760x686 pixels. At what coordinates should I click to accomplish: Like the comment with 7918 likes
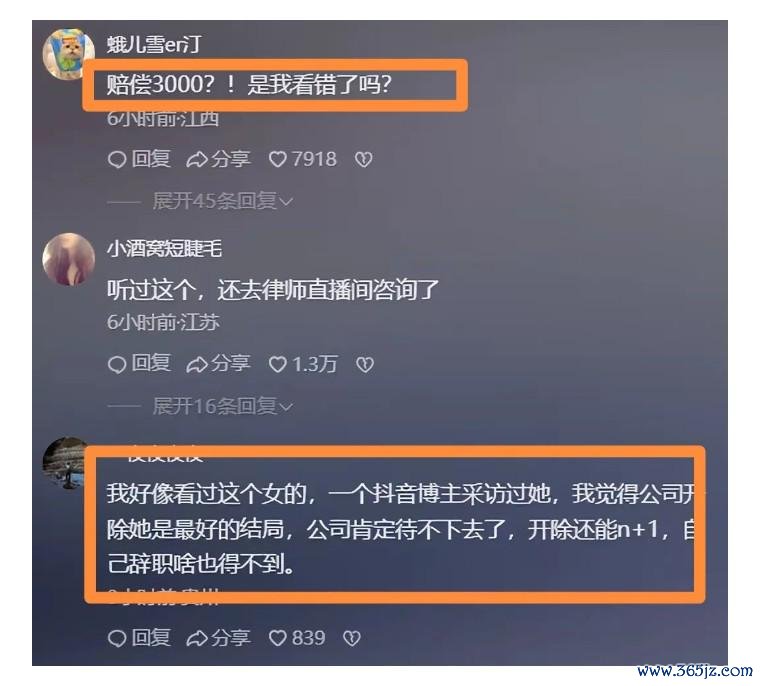[302, 159]
